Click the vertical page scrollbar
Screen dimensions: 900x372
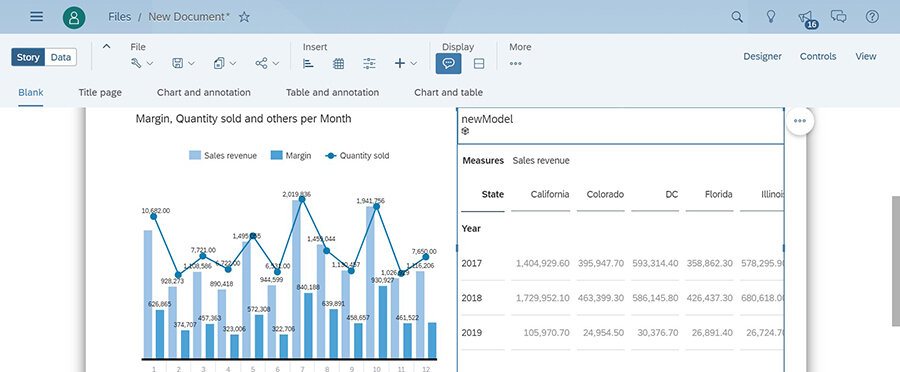[895, 261]
